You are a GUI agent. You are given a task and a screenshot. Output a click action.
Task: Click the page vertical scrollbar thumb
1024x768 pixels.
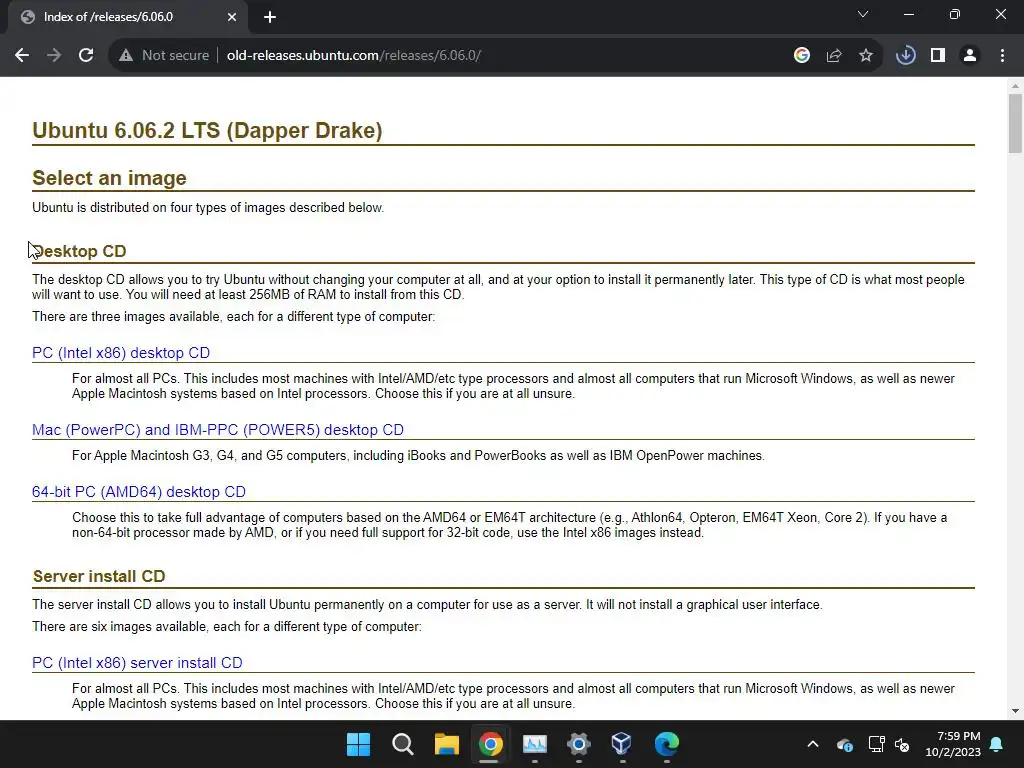pos(1015,123)
